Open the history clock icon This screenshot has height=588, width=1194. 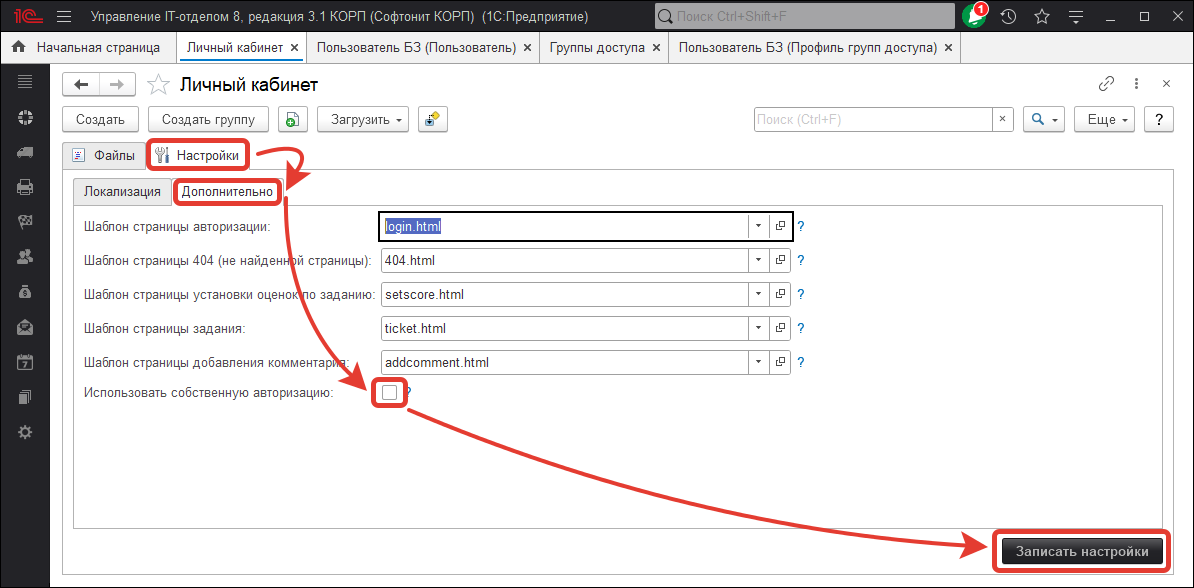point(1008,17)
